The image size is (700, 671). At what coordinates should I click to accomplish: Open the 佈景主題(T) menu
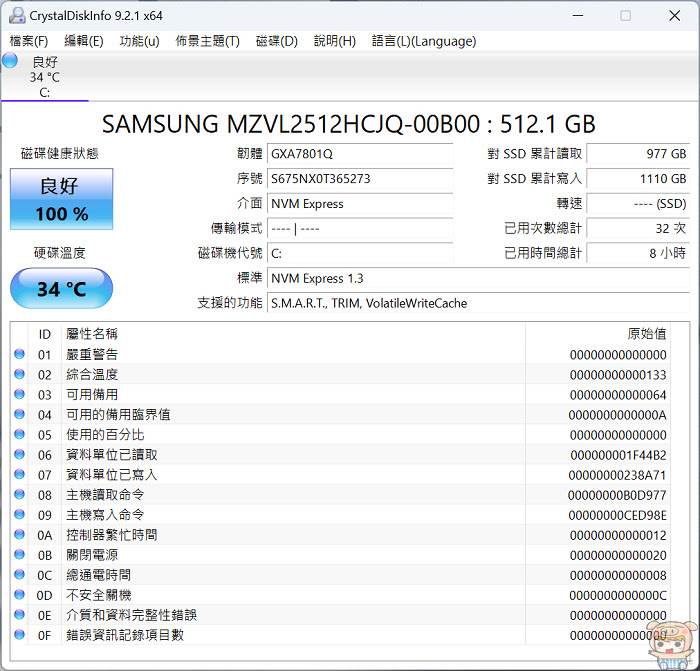click(208, 41)
